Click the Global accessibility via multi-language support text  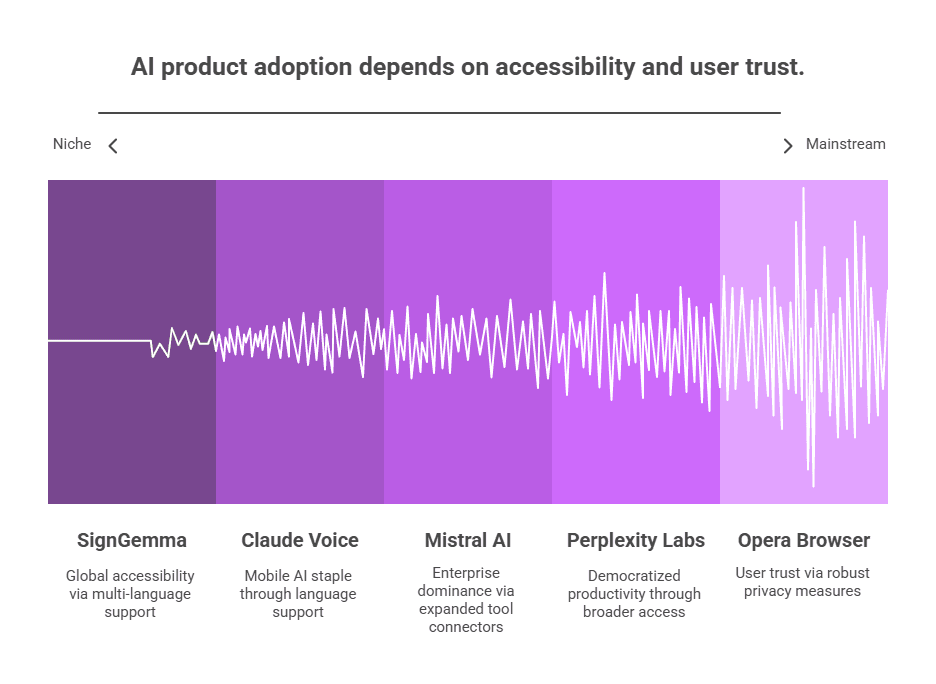(x=130, y=594)
